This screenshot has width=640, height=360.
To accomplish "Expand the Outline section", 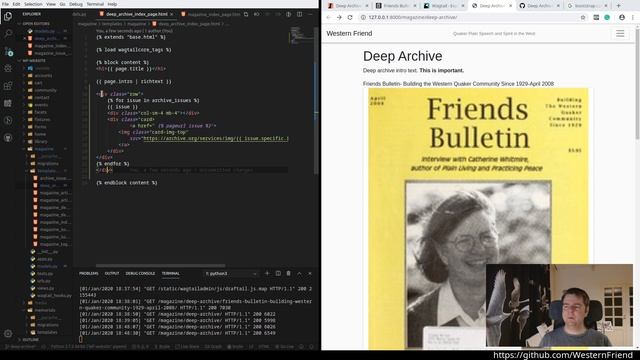I will (31, 340).
